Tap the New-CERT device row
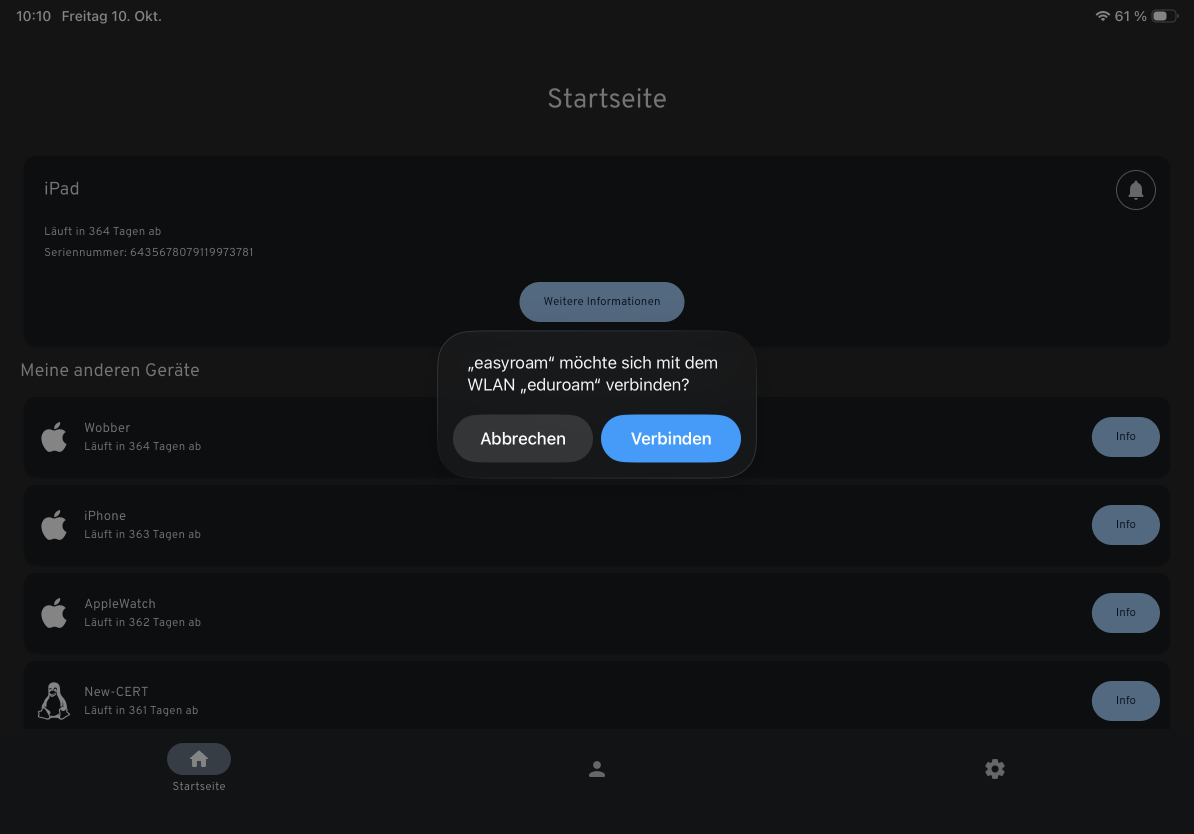Image resolution: width=1194 pixels, height=834 pixels. point(596,695)
